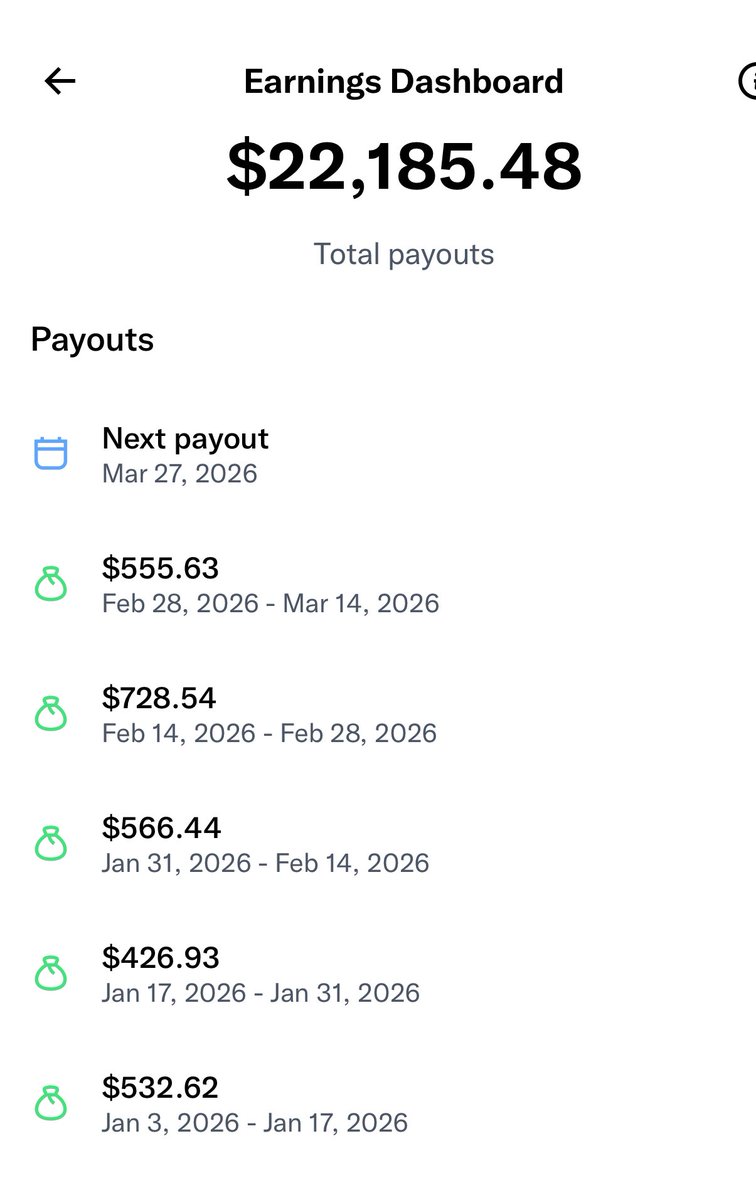The height and width of the screenshot is (1200, 756).
Task: Click the $22,185.48 total amount
Action: (404, 166)
